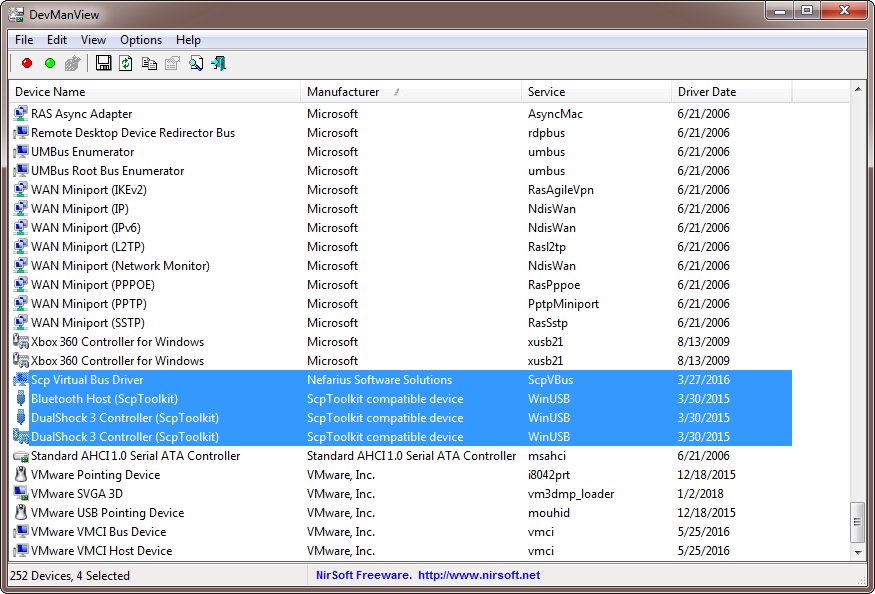The image size is (875, 594).
Task: Click the Properties toolbar icon
Action: click(x=172, y=63)
